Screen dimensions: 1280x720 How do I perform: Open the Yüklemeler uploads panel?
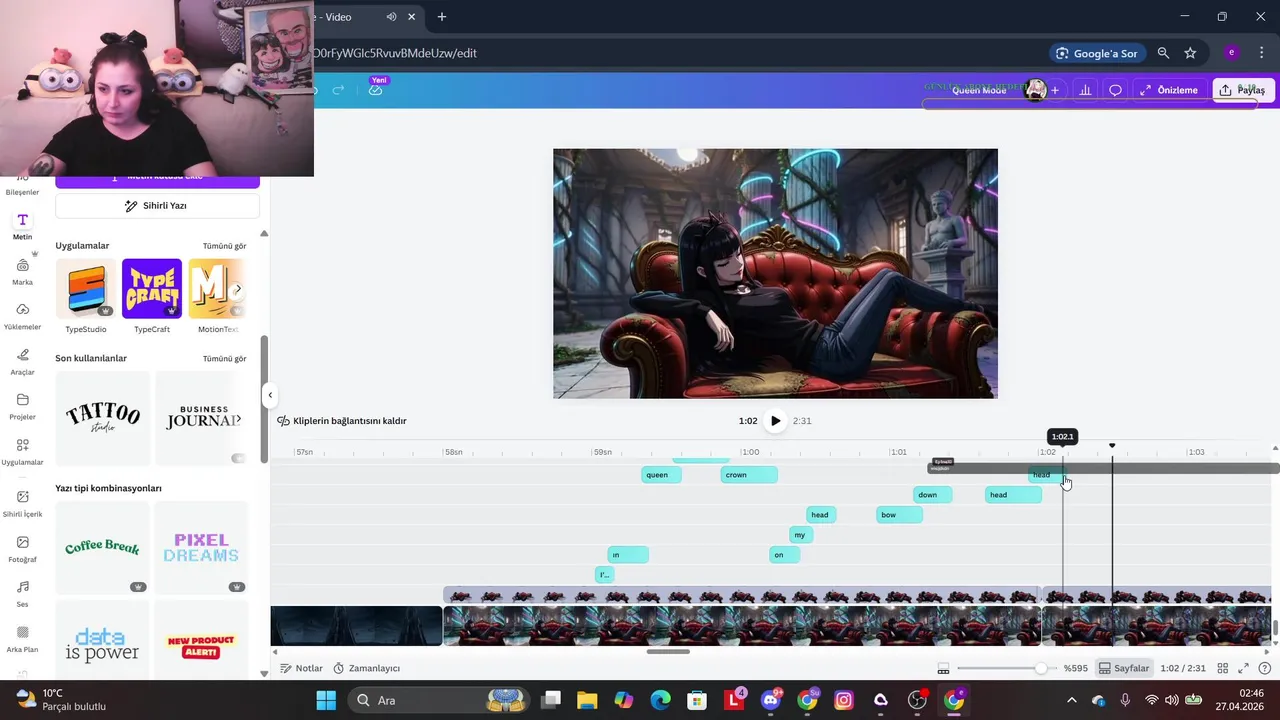click(22, 316)
